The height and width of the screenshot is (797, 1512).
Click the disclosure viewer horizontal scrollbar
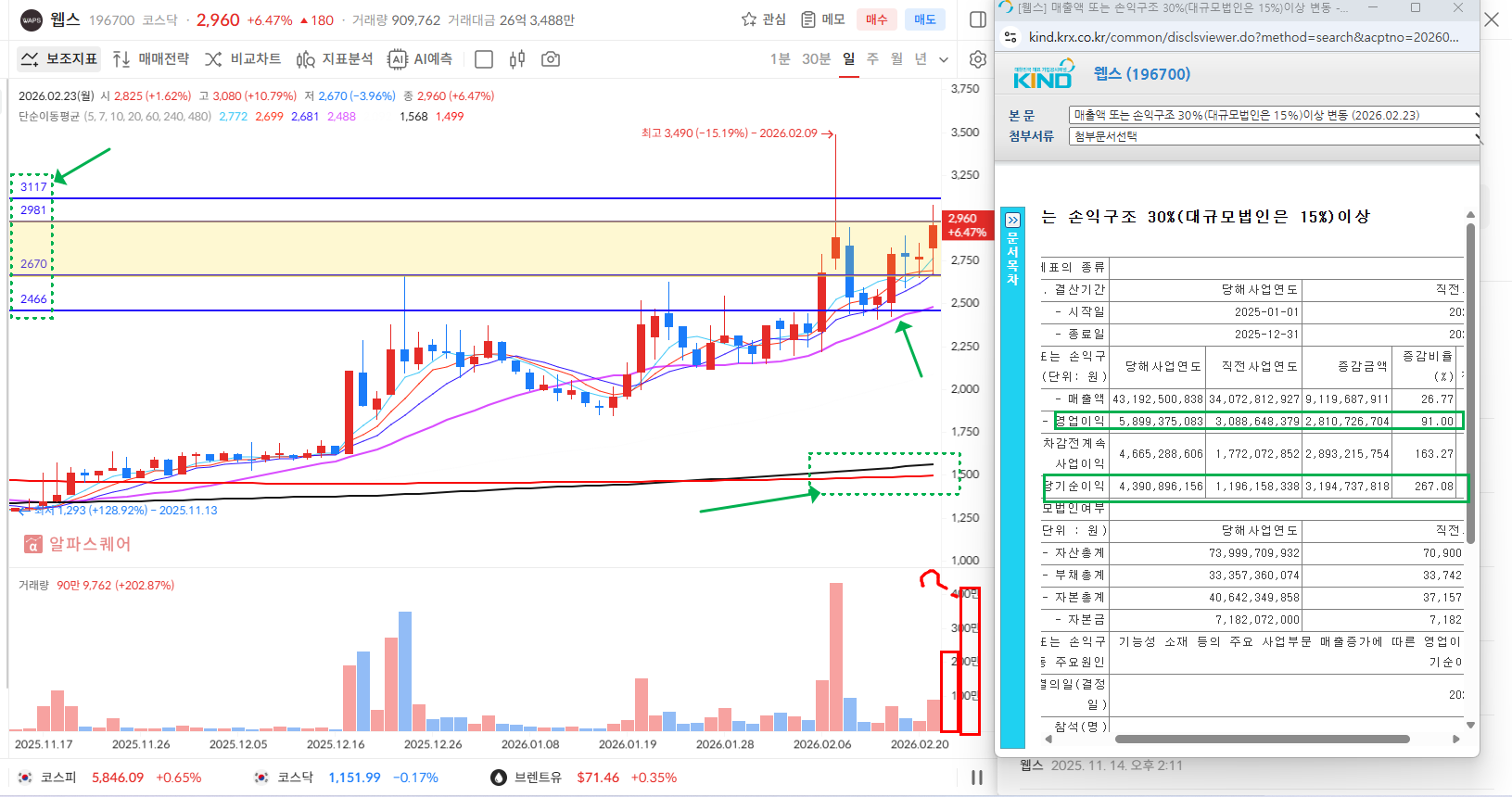(1261, 740)
